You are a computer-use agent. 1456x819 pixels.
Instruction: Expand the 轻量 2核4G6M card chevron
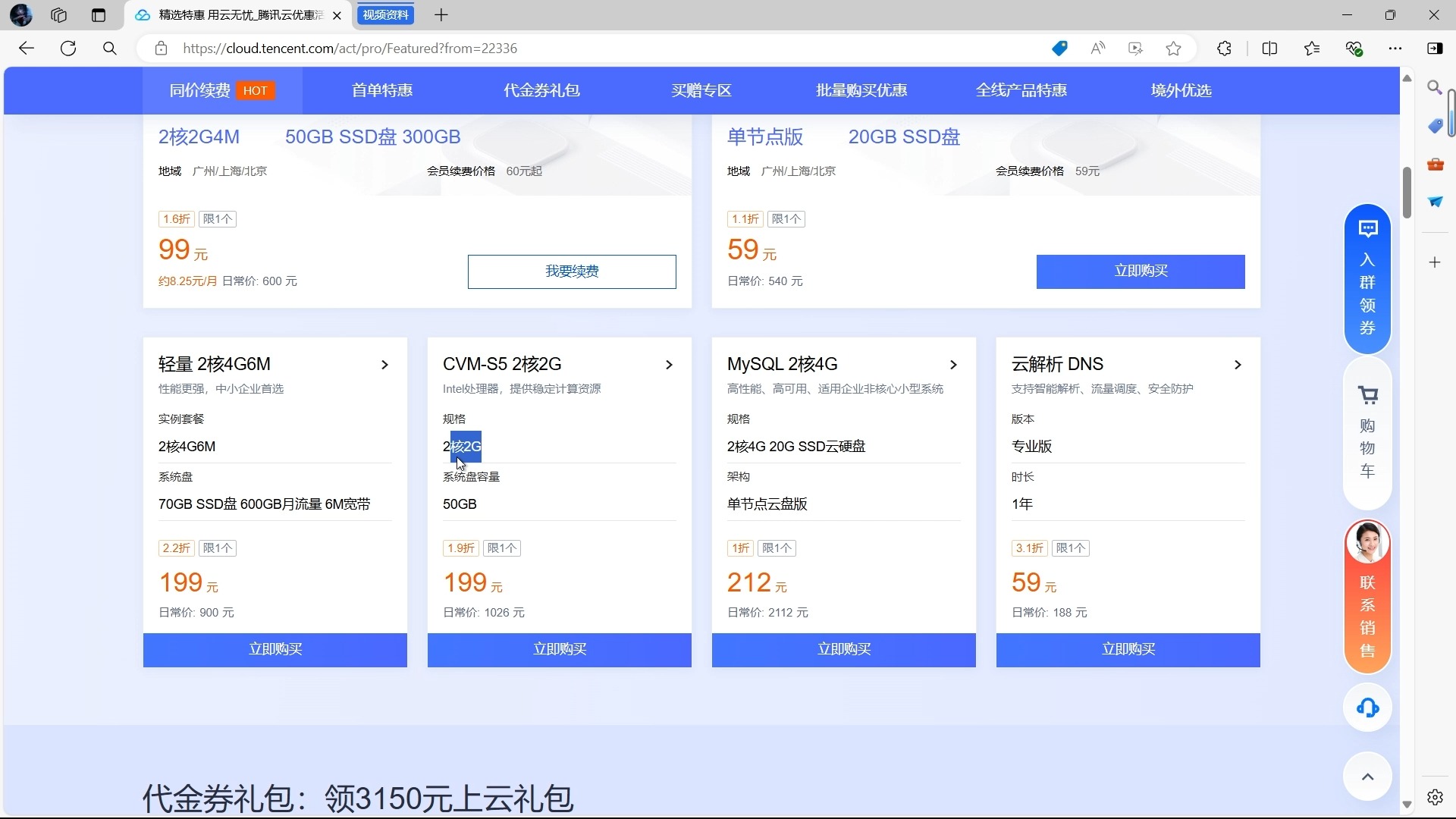click(384, 365)
